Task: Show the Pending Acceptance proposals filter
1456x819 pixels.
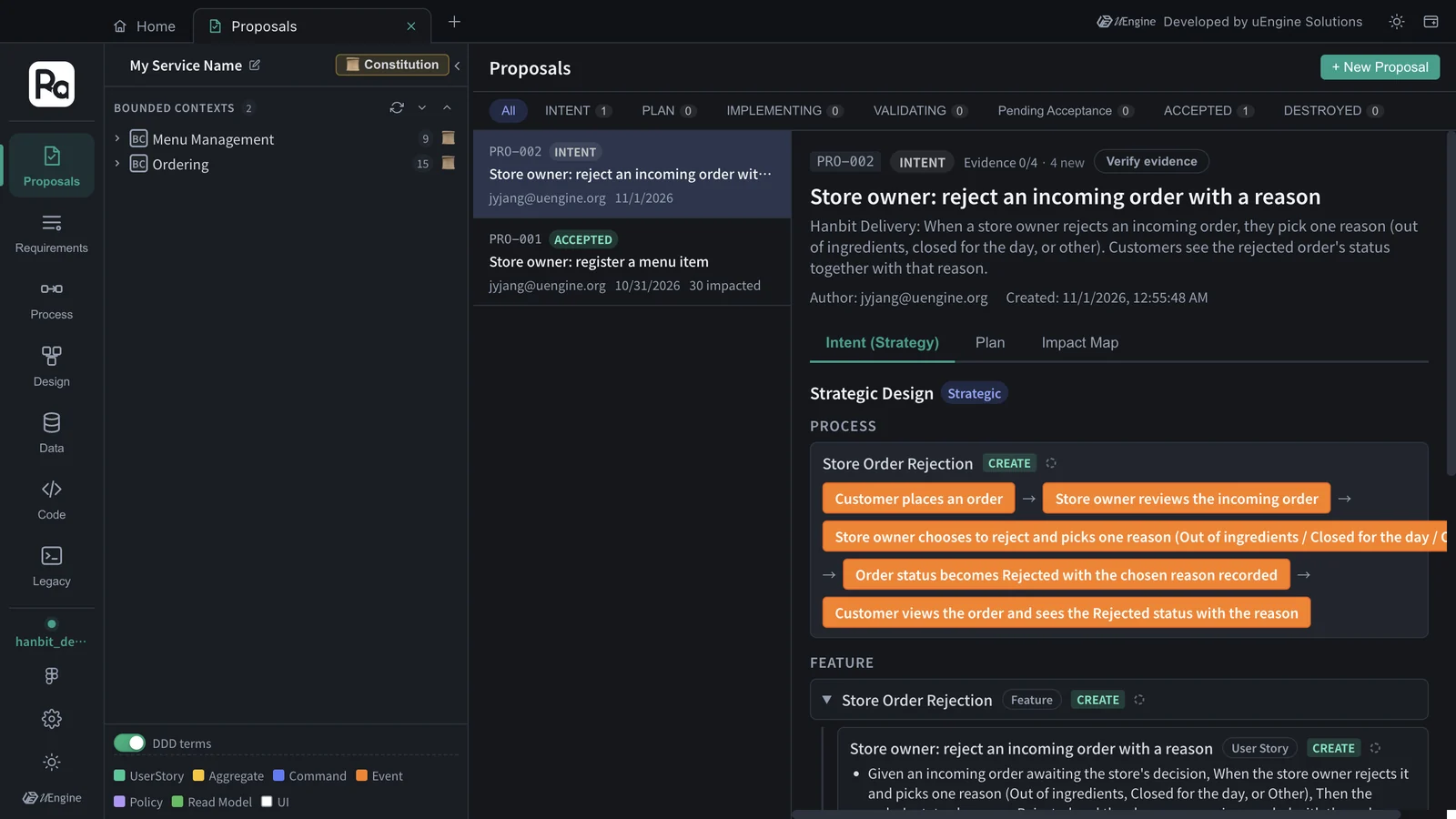Action: pyautogui.click(x=1066, y=110)
